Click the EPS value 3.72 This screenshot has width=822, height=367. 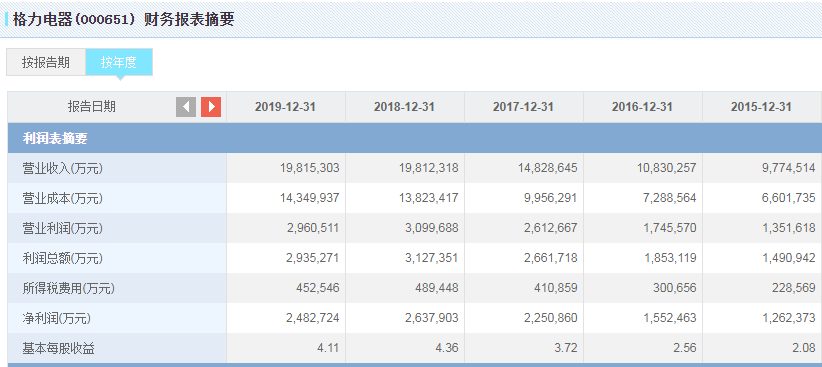point(567,348)
